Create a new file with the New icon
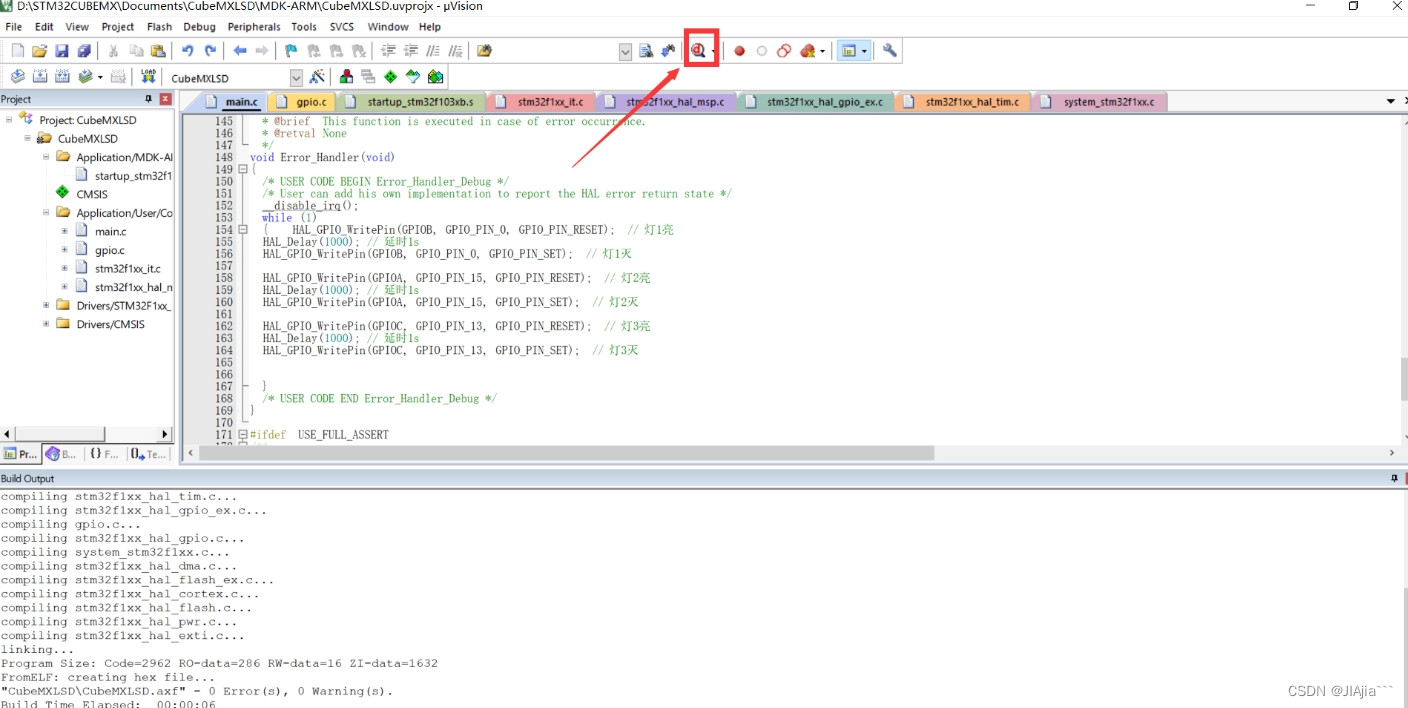 (17, 51)
